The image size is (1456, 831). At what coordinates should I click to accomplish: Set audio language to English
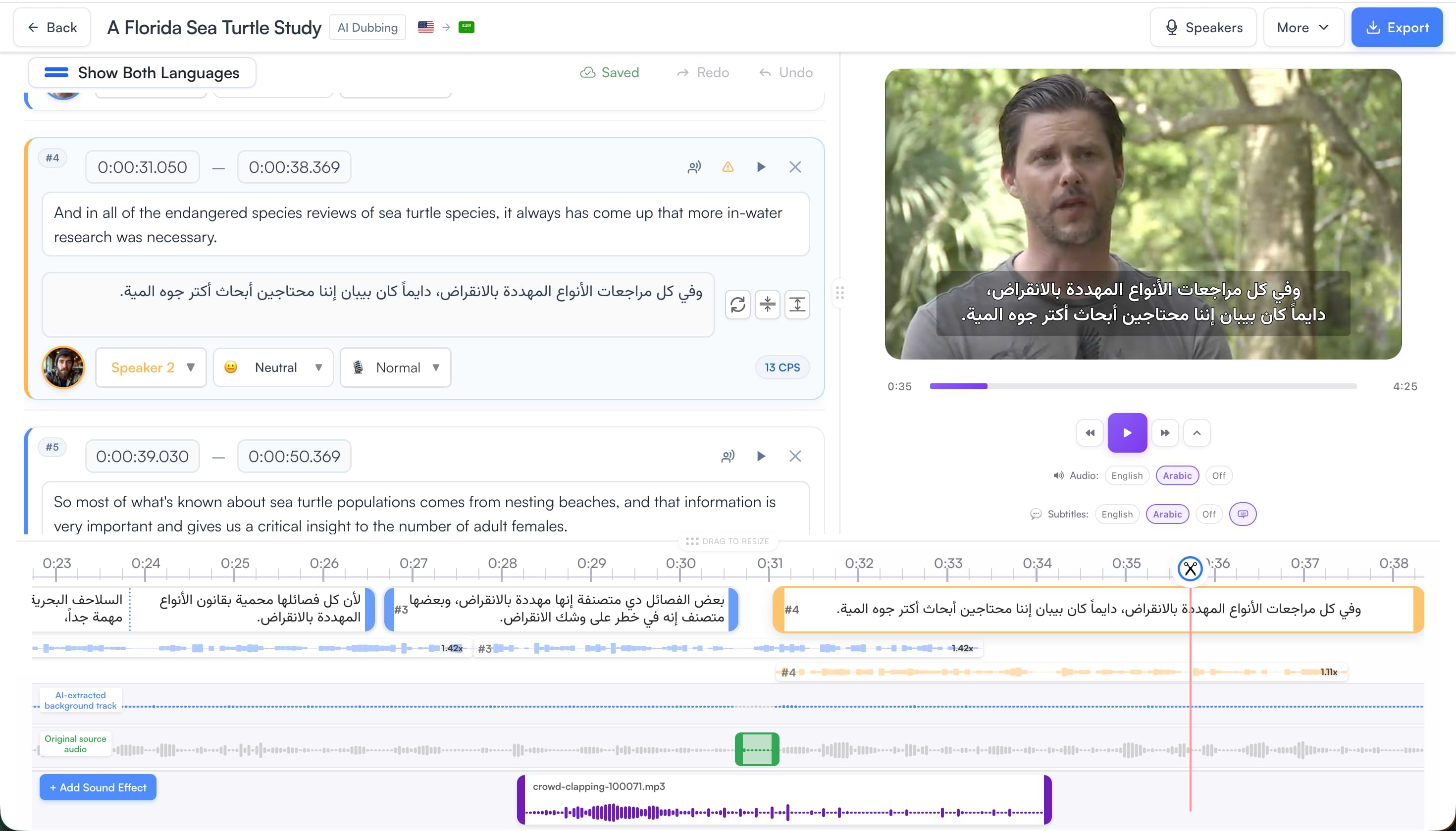pos(1127,476)
